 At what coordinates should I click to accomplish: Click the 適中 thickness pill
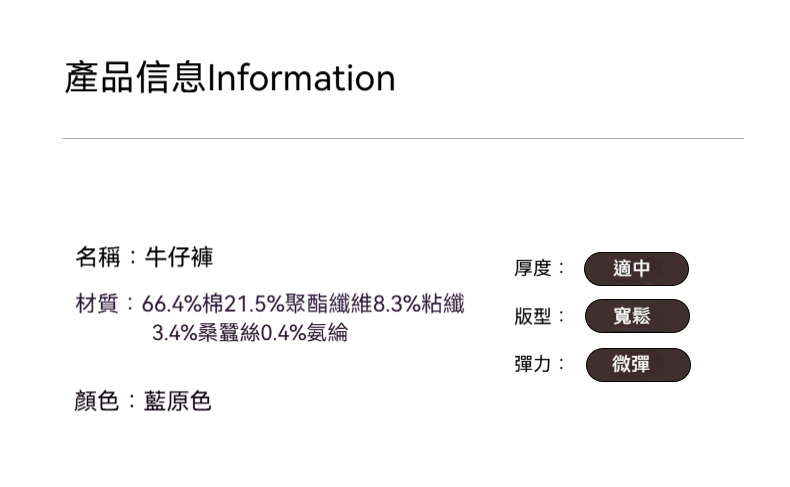(x=636, y=269)
